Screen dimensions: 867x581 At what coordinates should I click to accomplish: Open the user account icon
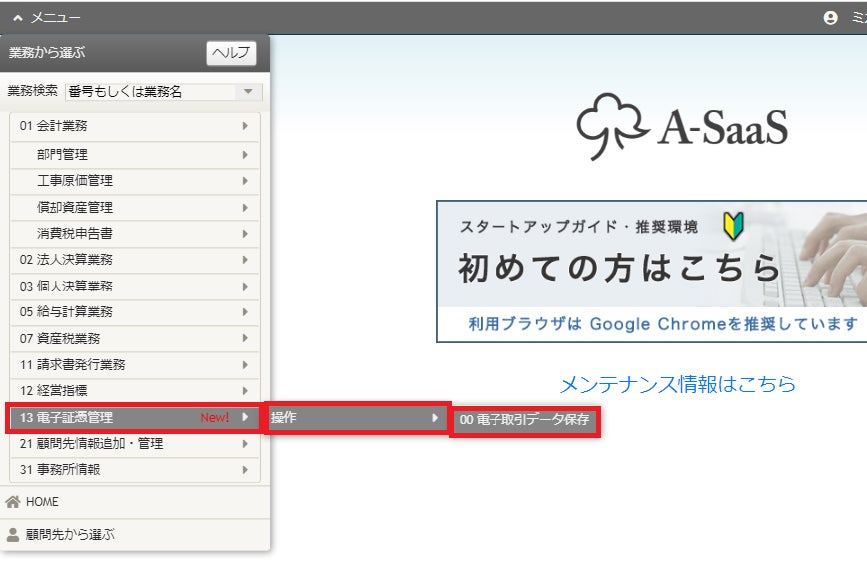830,18
